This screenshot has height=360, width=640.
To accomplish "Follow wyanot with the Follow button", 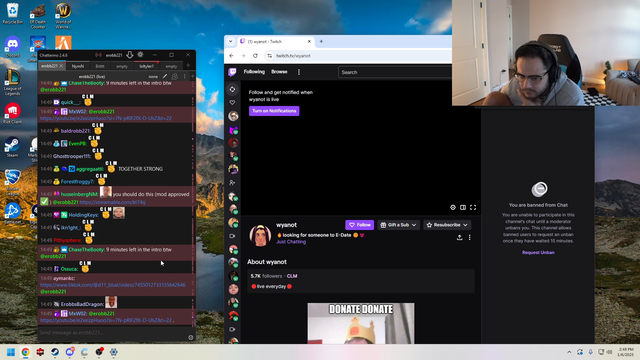I will click(x=360, y=225).
